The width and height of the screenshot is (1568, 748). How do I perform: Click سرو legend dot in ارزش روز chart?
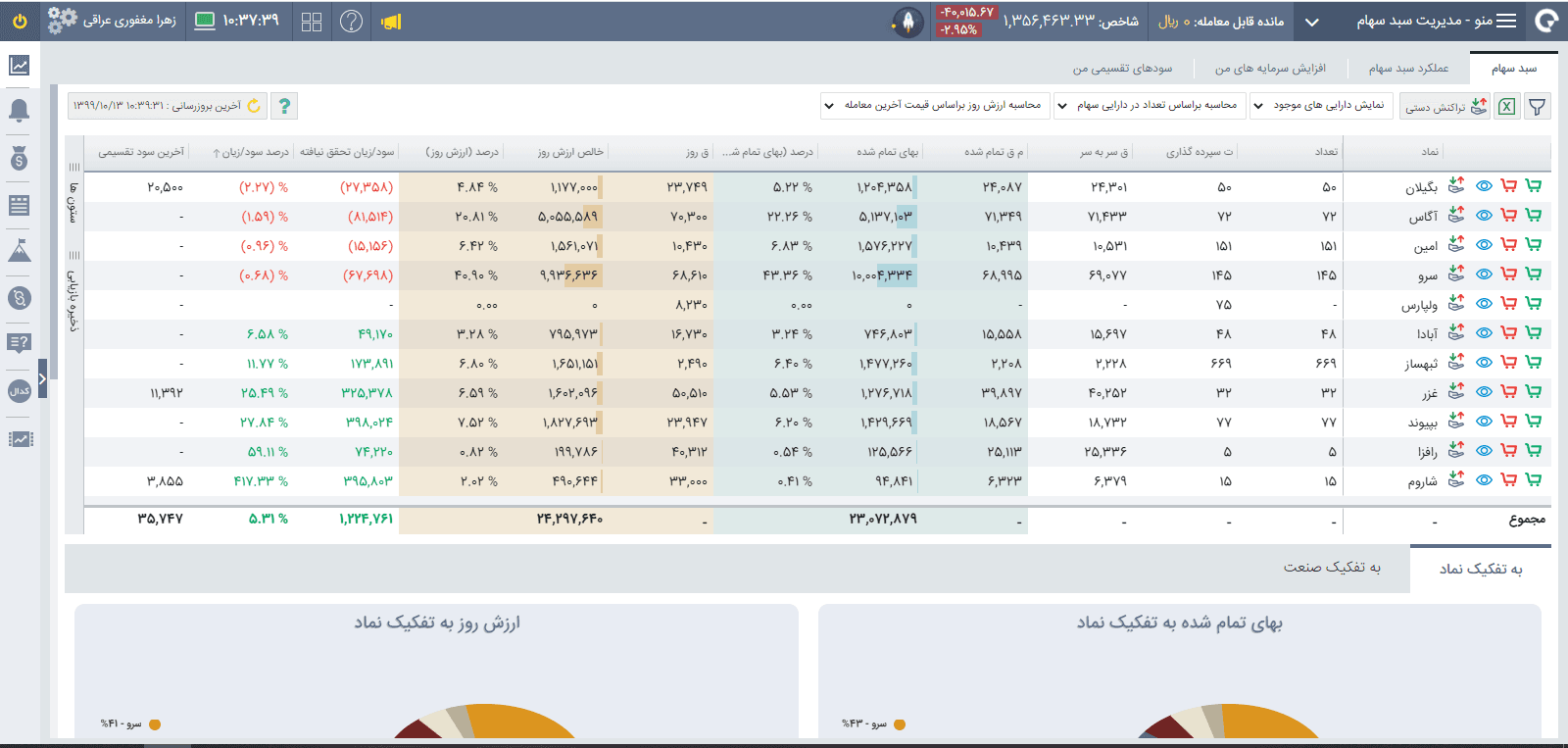click(154, 724)
